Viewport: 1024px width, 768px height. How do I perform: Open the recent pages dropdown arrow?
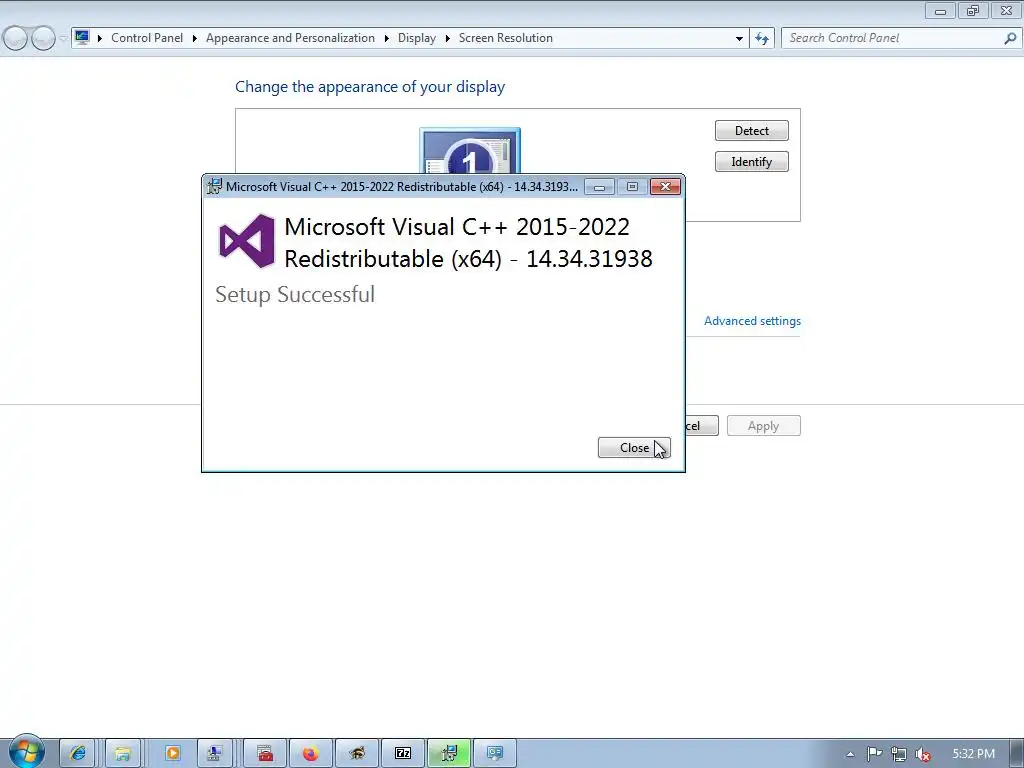pos(63,39)
